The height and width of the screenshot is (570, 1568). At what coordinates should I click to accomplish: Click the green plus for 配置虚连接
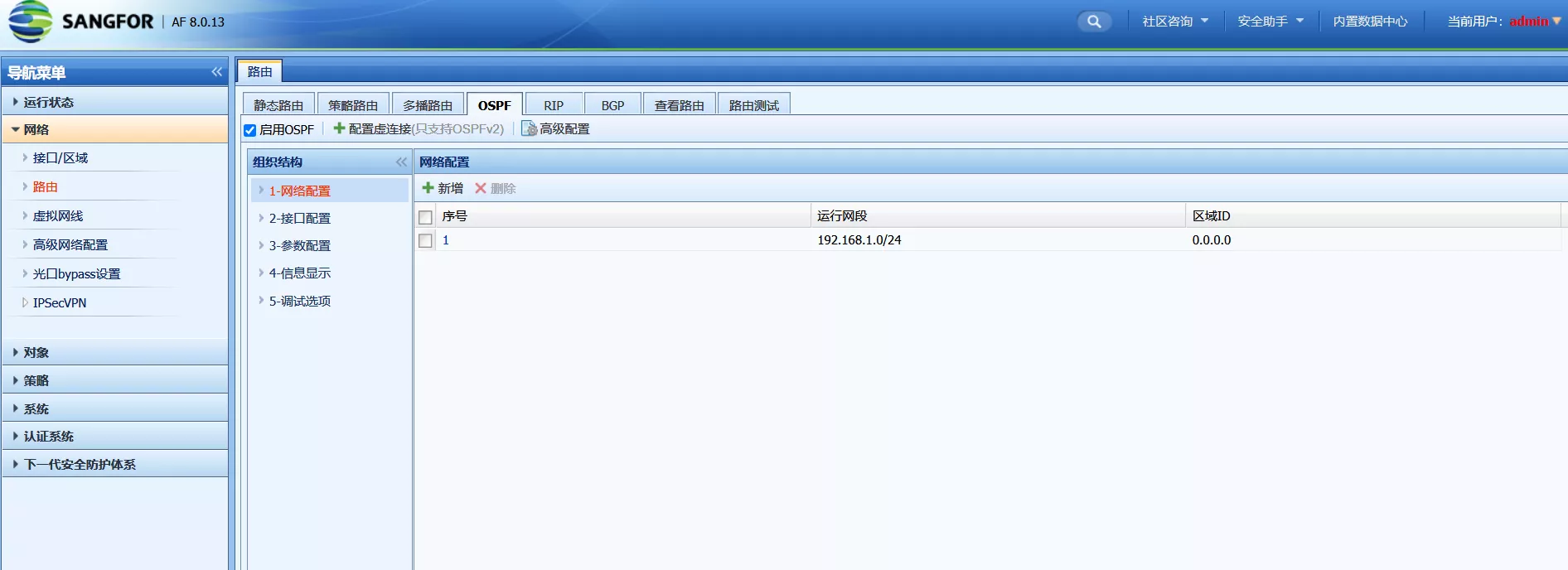[x=339, y=128]
